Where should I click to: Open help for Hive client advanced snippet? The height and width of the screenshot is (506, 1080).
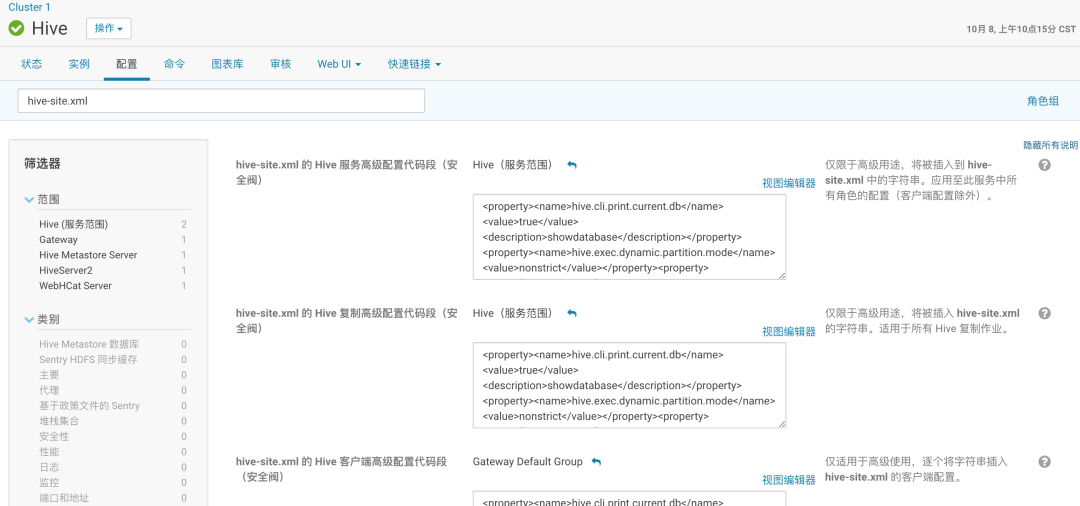point(1044,462)
